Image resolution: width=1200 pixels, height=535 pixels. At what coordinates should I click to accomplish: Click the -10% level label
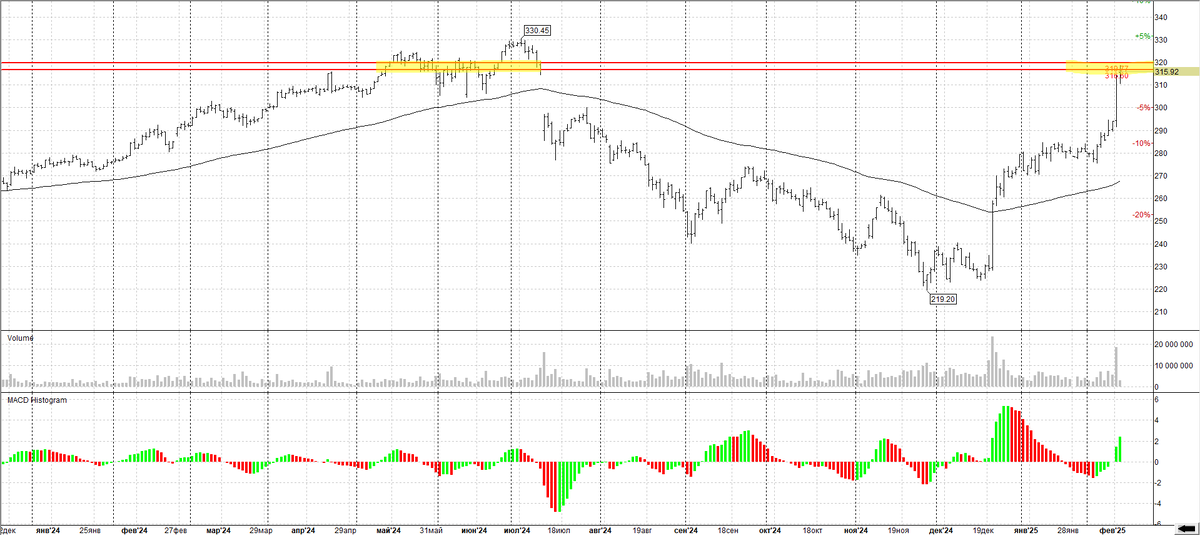[1140, 143]
